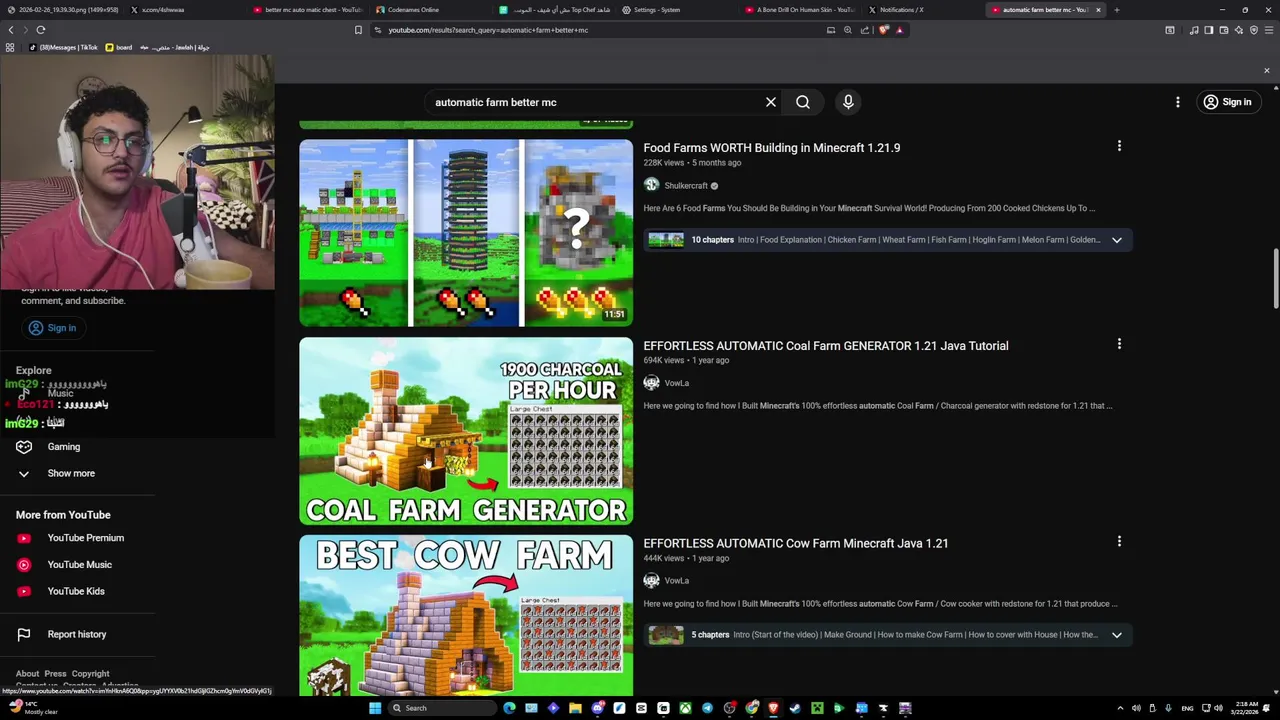The height and width of the screenshot is (720, 1280).
Task: Click the YouTube Kids icon
Action: point(24,591)
